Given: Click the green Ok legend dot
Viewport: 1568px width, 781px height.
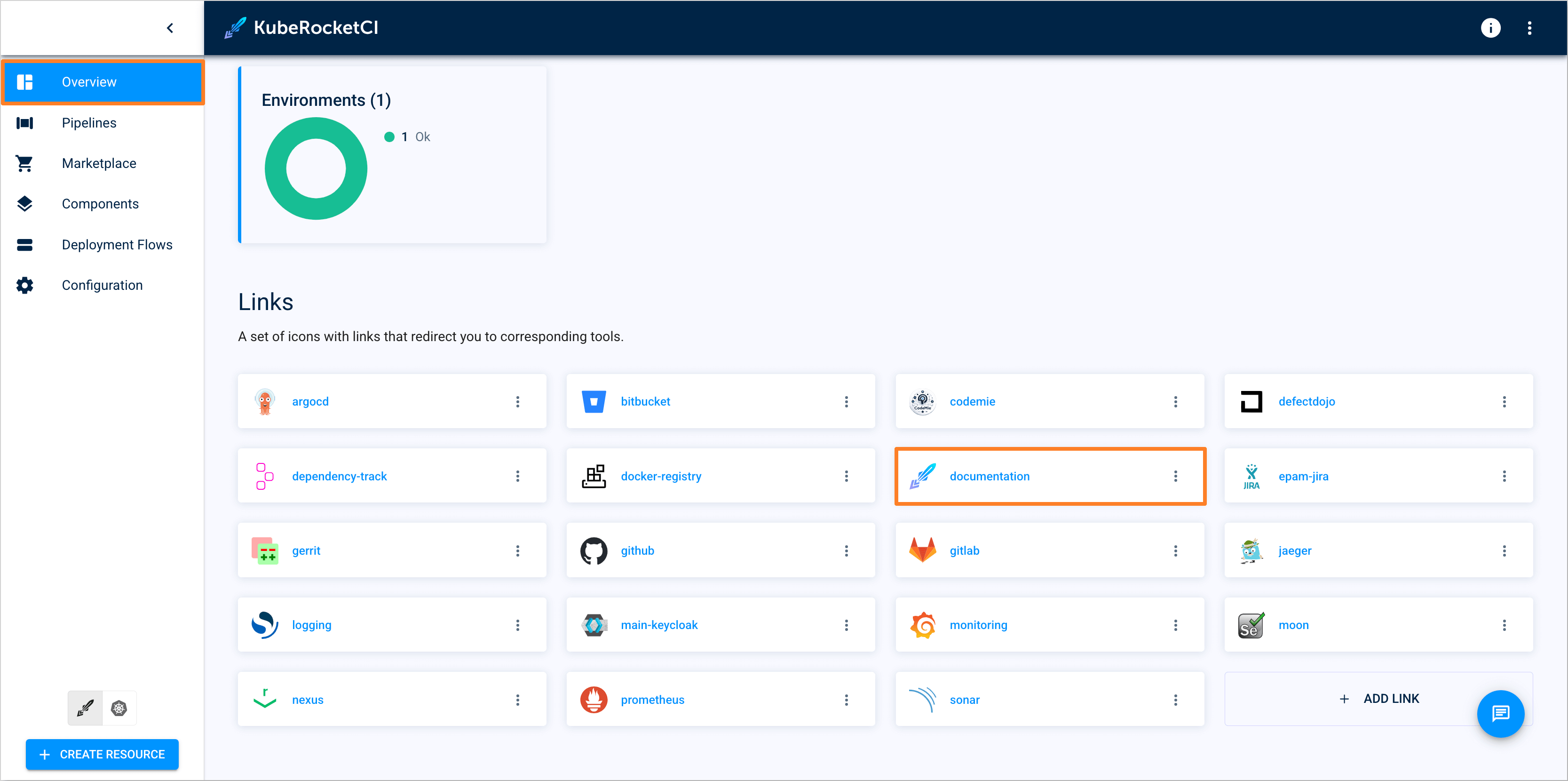Looking at the screenshot, I should (389, 137).
